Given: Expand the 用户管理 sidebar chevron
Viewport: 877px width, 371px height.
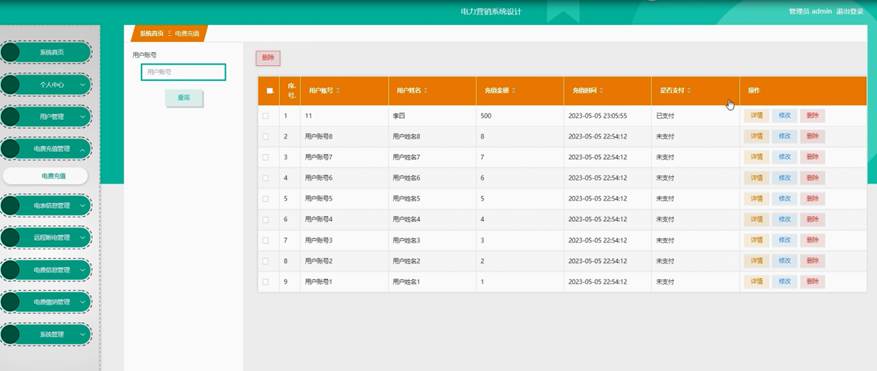Looking at the screenshot, I should click(x=83, y=117).
